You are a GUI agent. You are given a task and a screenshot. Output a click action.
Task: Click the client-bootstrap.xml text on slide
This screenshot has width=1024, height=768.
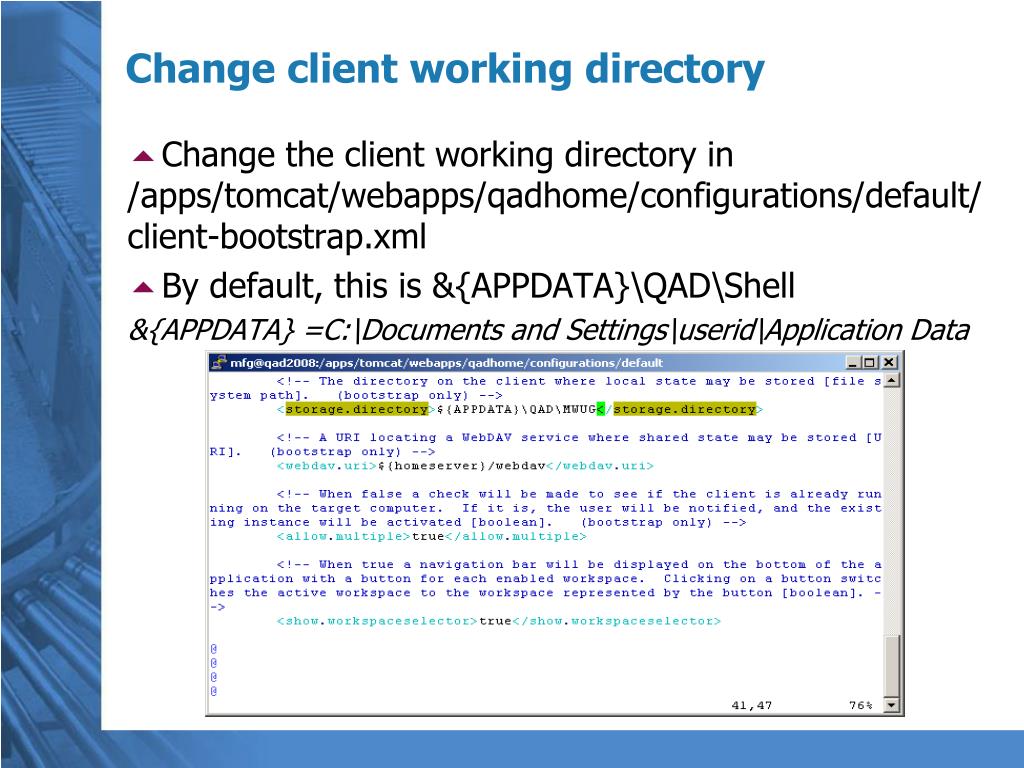click(x=276, y=236)
